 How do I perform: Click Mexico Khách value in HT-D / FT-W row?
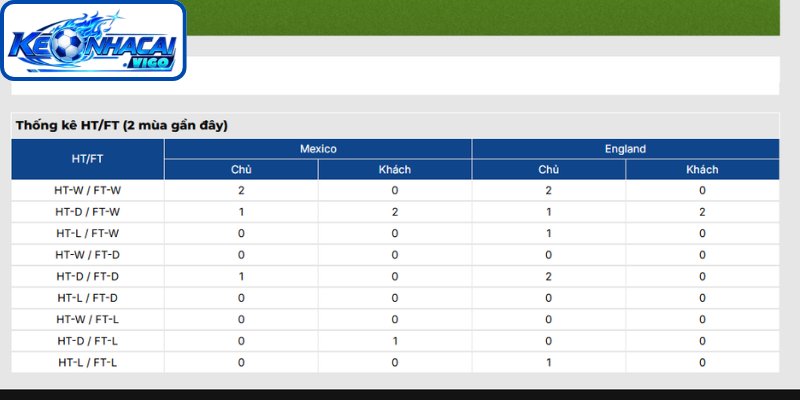click(395, 212)
